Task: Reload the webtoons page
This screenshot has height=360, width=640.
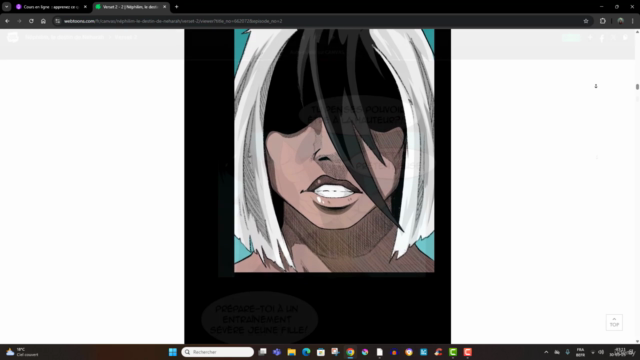Action: (31, 21)
